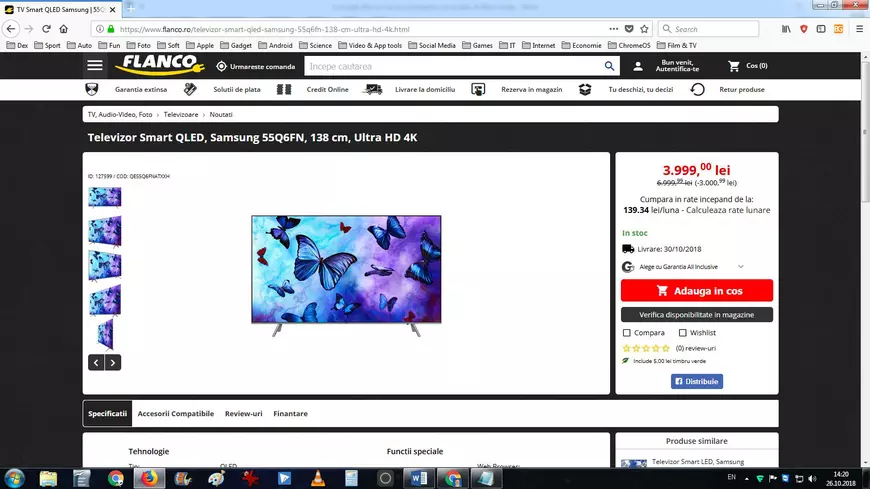
Task: Click the Rezerva in magazin icon
Action: tap(478, 89)
